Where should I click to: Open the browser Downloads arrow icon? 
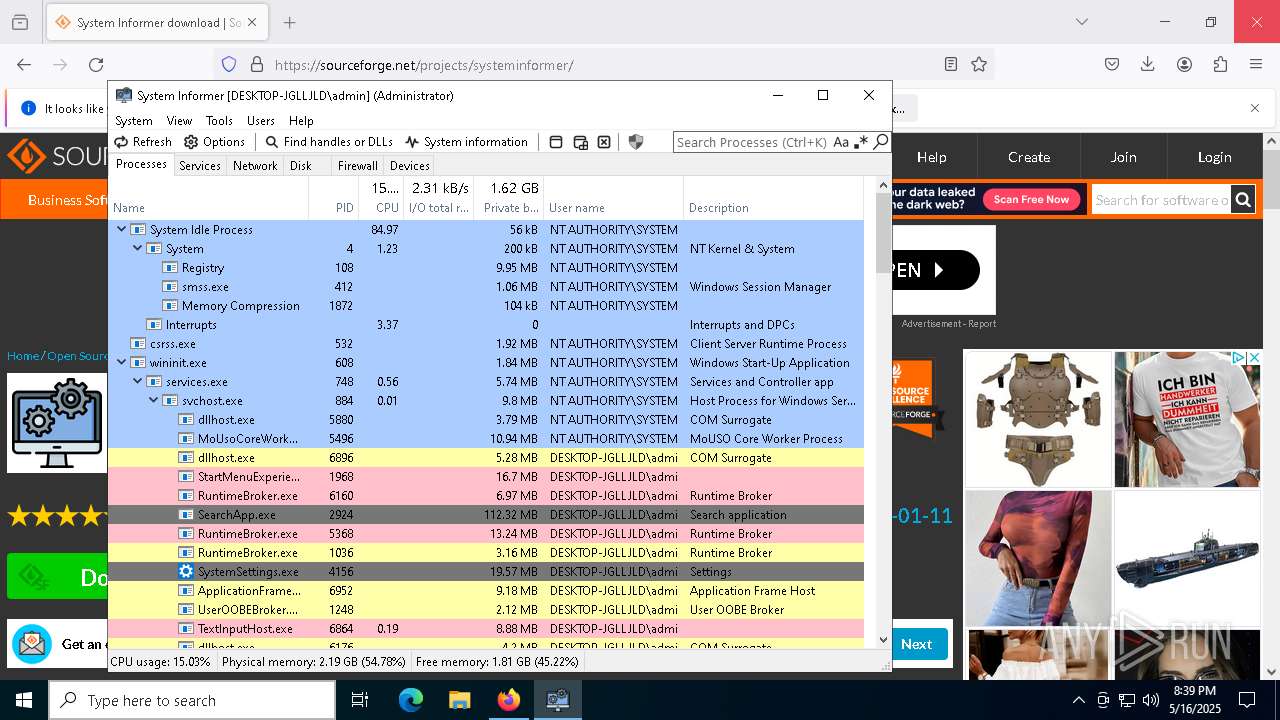click(1148, 64)
